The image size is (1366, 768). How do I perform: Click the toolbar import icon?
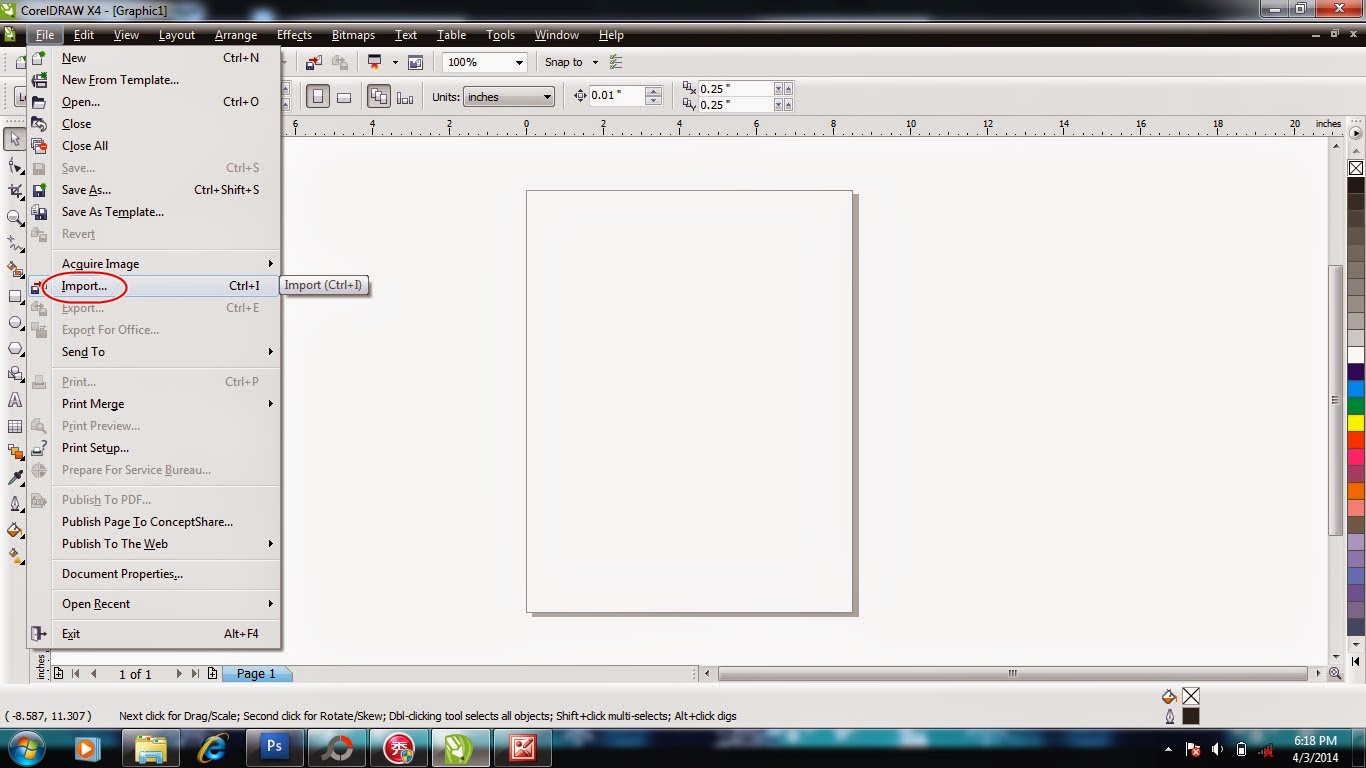point(314,62)
